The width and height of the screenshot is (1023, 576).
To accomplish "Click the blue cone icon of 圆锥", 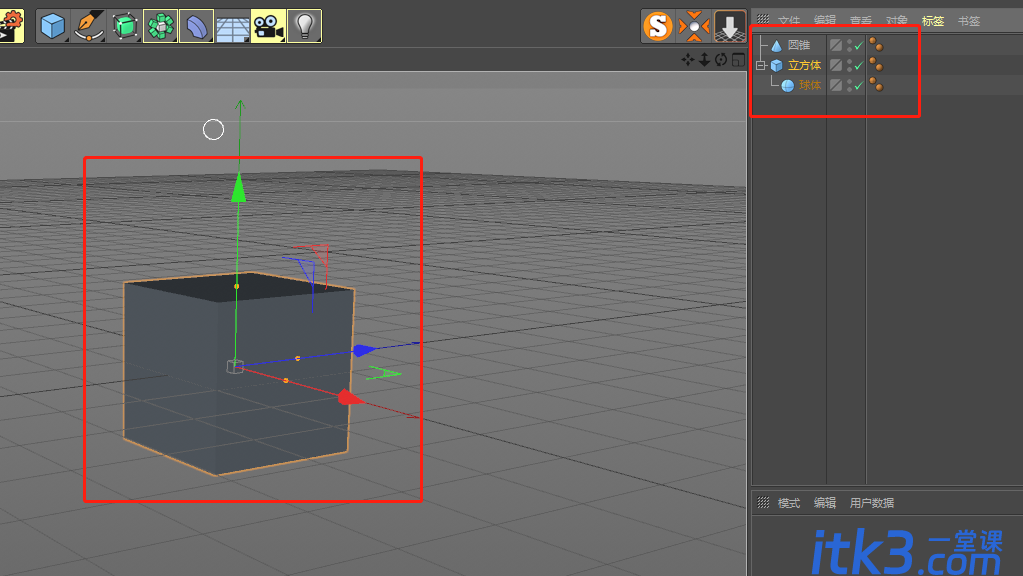I will click(776, 46).
